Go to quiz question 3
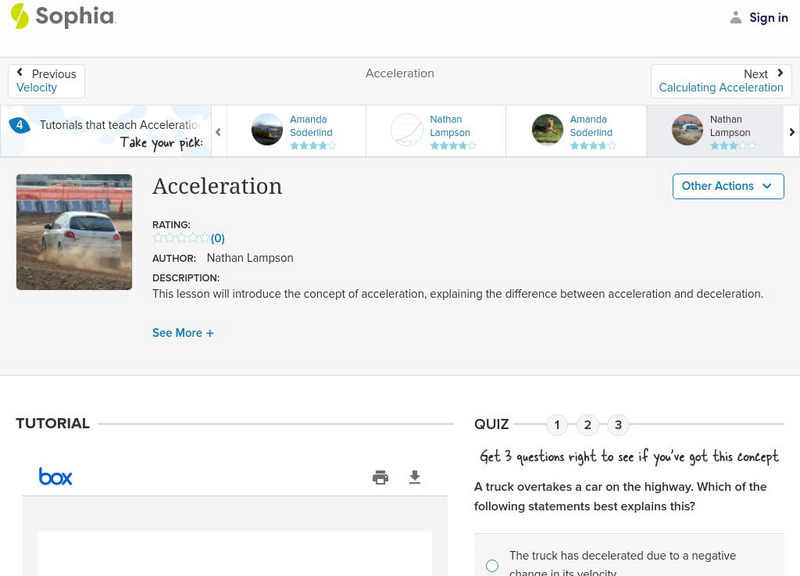 click(618, 425)
